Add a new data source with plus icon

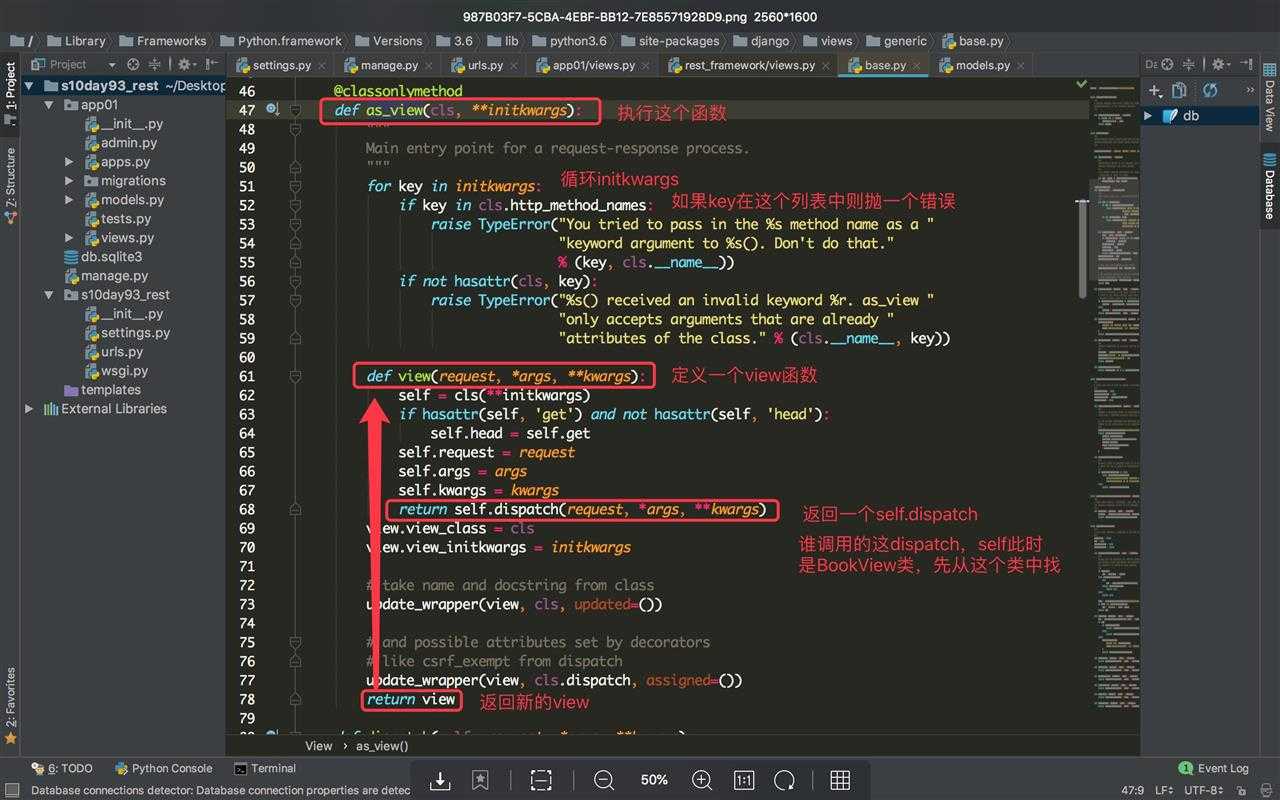(1156, 91)
